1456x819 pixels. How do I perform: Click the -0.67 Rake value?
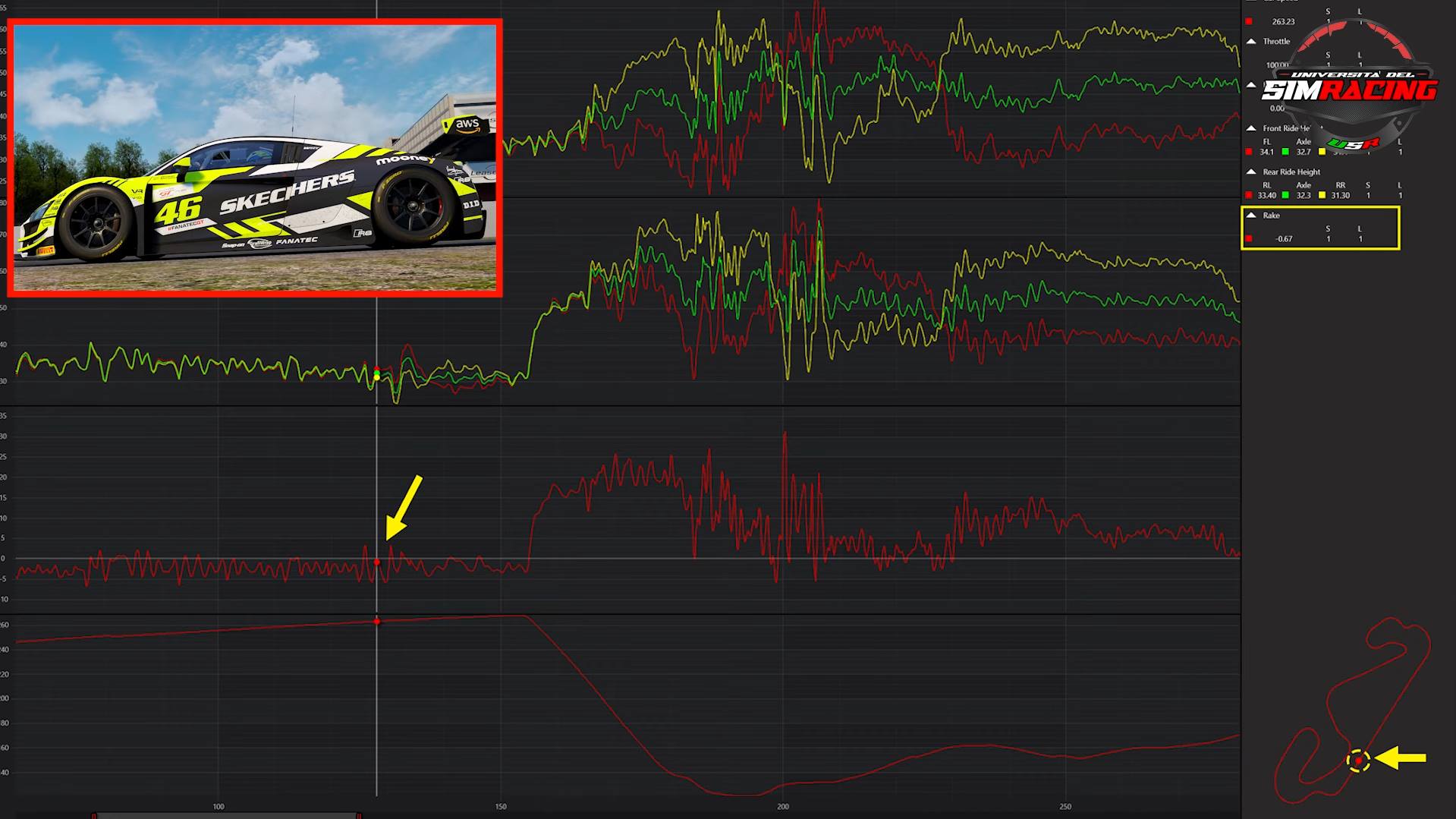(x=1283, y=238)
